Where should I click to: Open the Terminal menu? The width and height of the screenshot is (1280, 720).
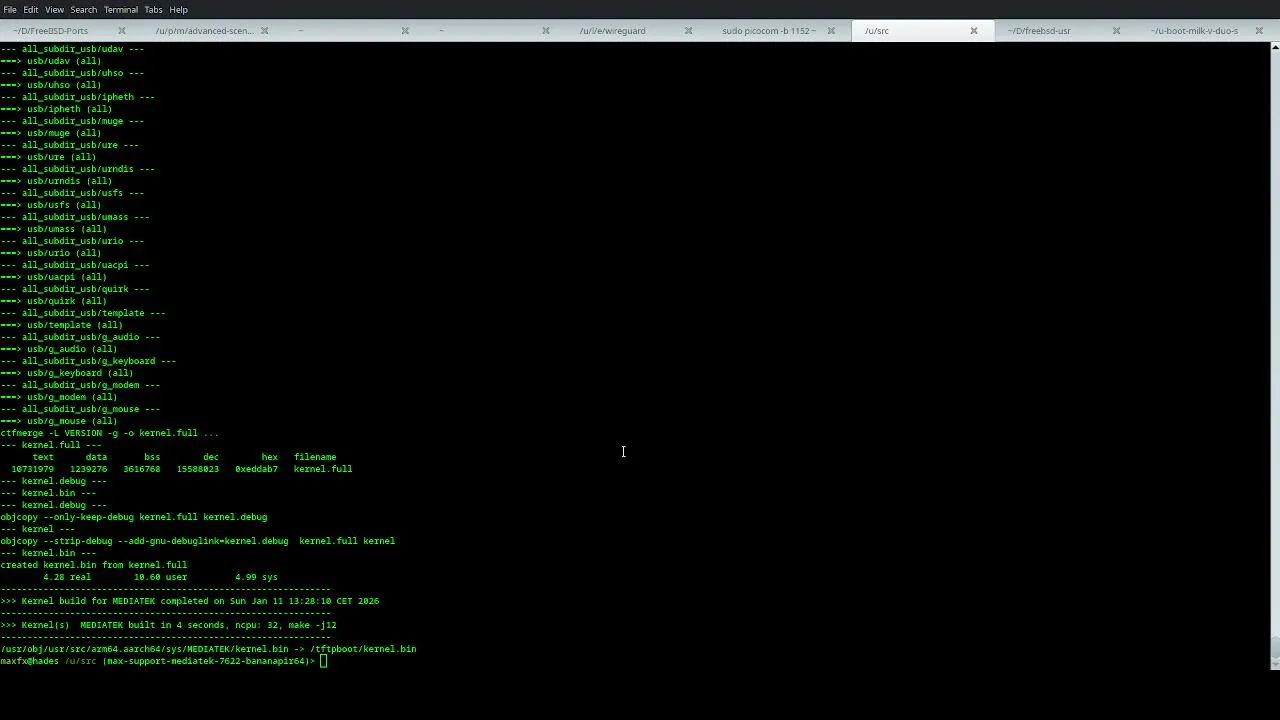tap(121, 9)
